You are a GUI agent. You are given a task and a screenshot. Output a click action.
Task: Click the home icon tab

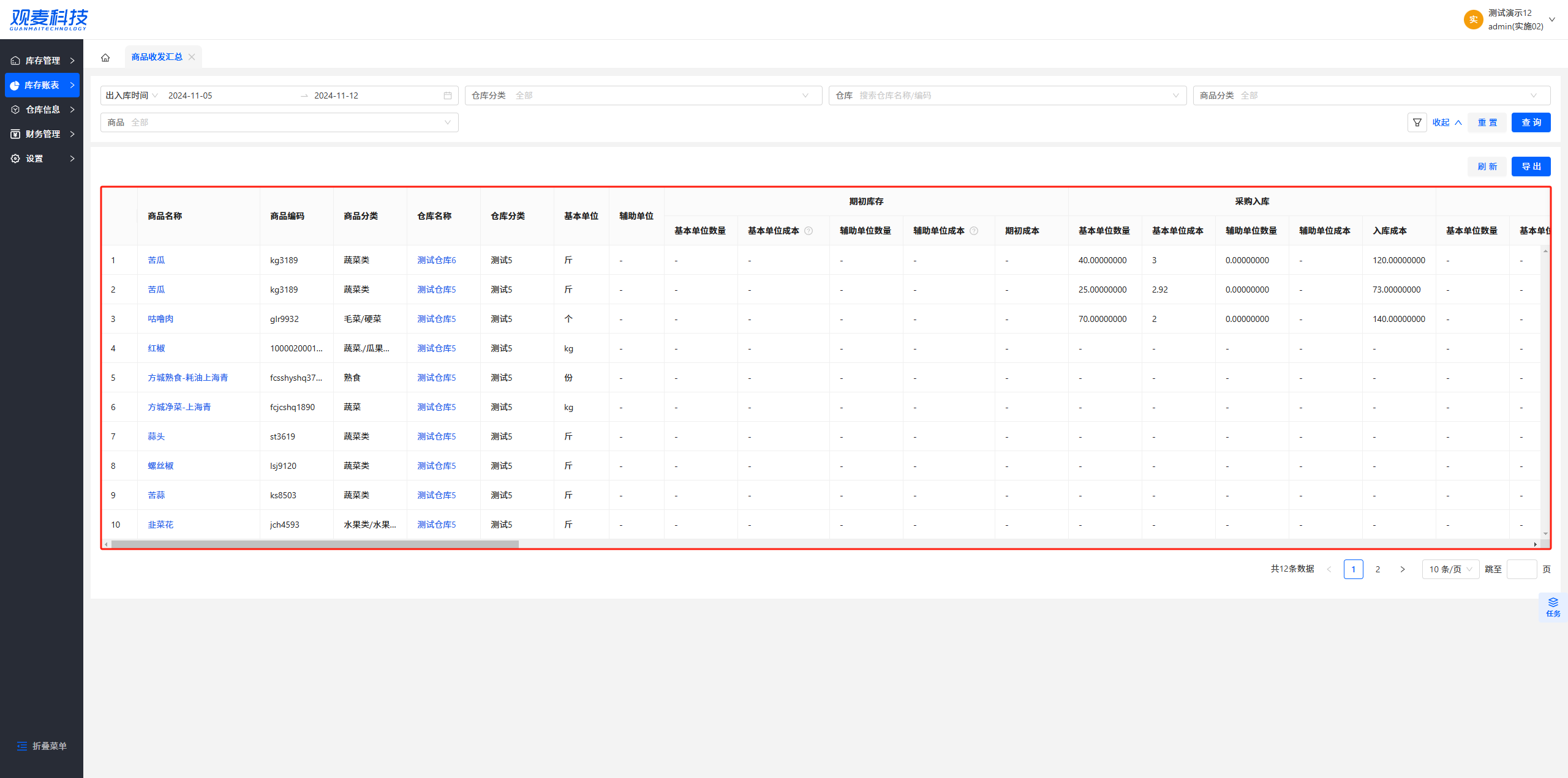pyautogui.click(x=105, y=58)
